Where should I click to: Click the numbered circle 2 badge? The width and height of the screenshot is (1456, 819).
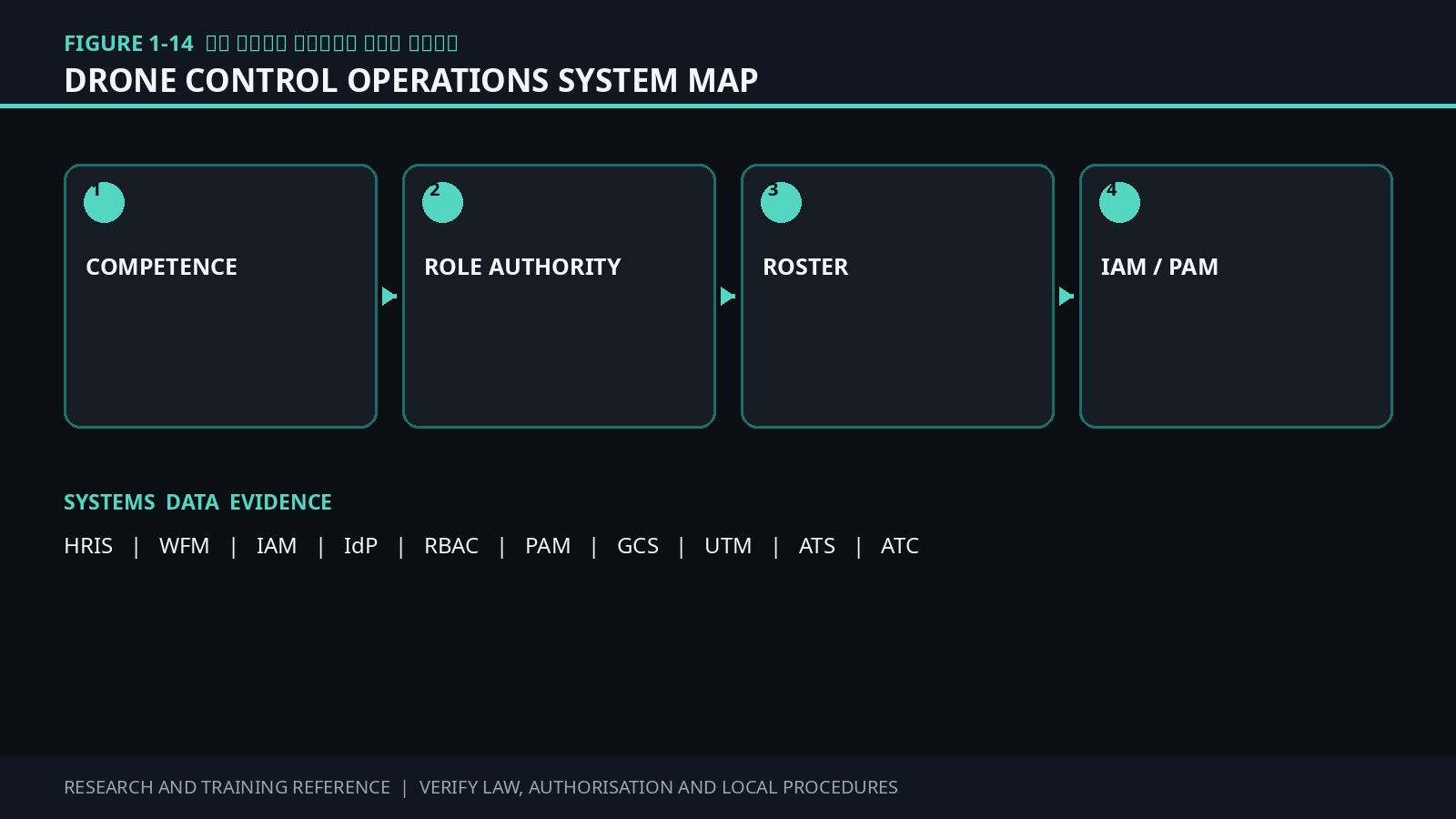442,202
